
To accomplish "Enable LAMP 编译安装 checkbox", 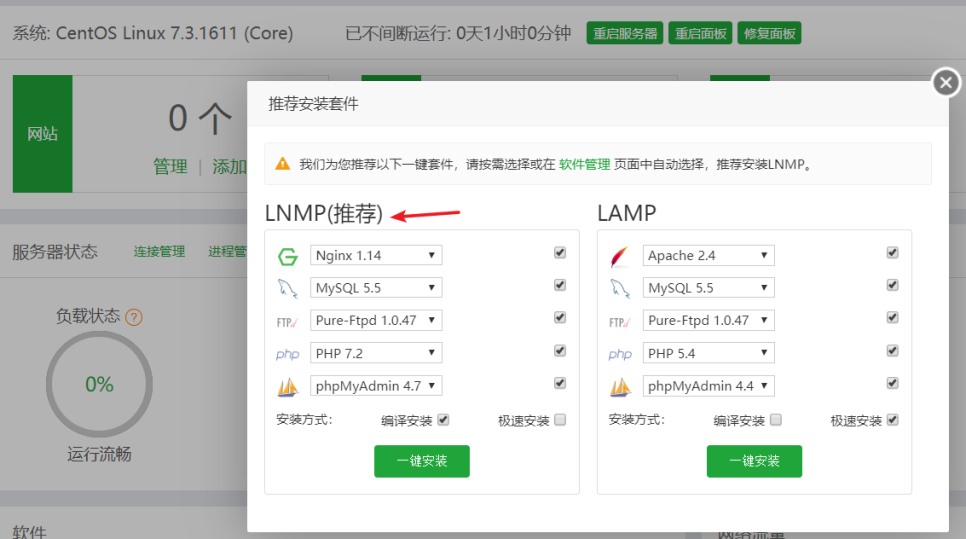I will [x=776, y=420].
